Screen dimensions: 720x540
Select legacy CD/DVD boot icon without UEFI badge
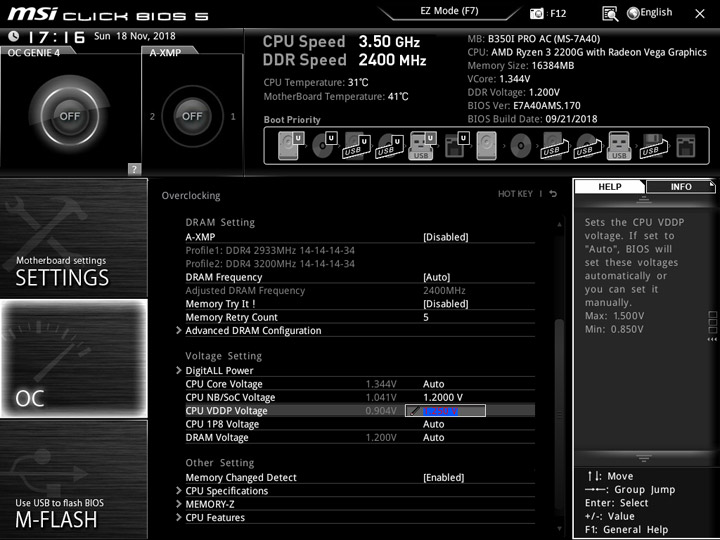pyautogui.click(x=521, y=146)
